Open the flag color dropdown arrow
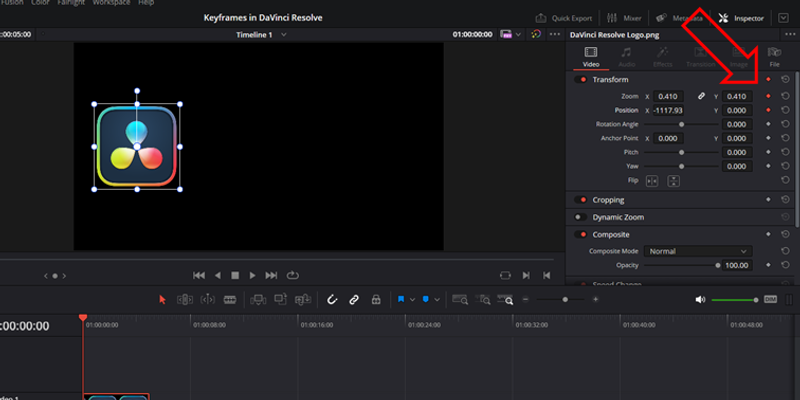The height and width of the screenshot is (400, 800). (x=414, y=299)
